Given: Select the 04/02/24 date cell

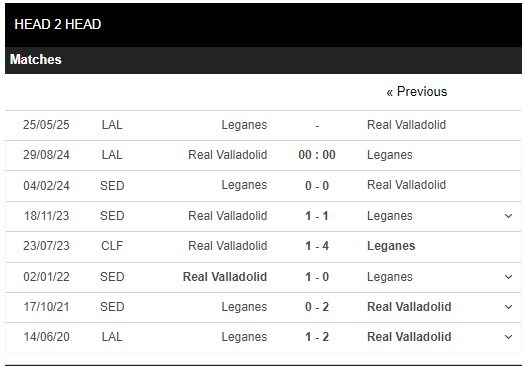Looking at the screenshot, I should [x=46, y=186].
